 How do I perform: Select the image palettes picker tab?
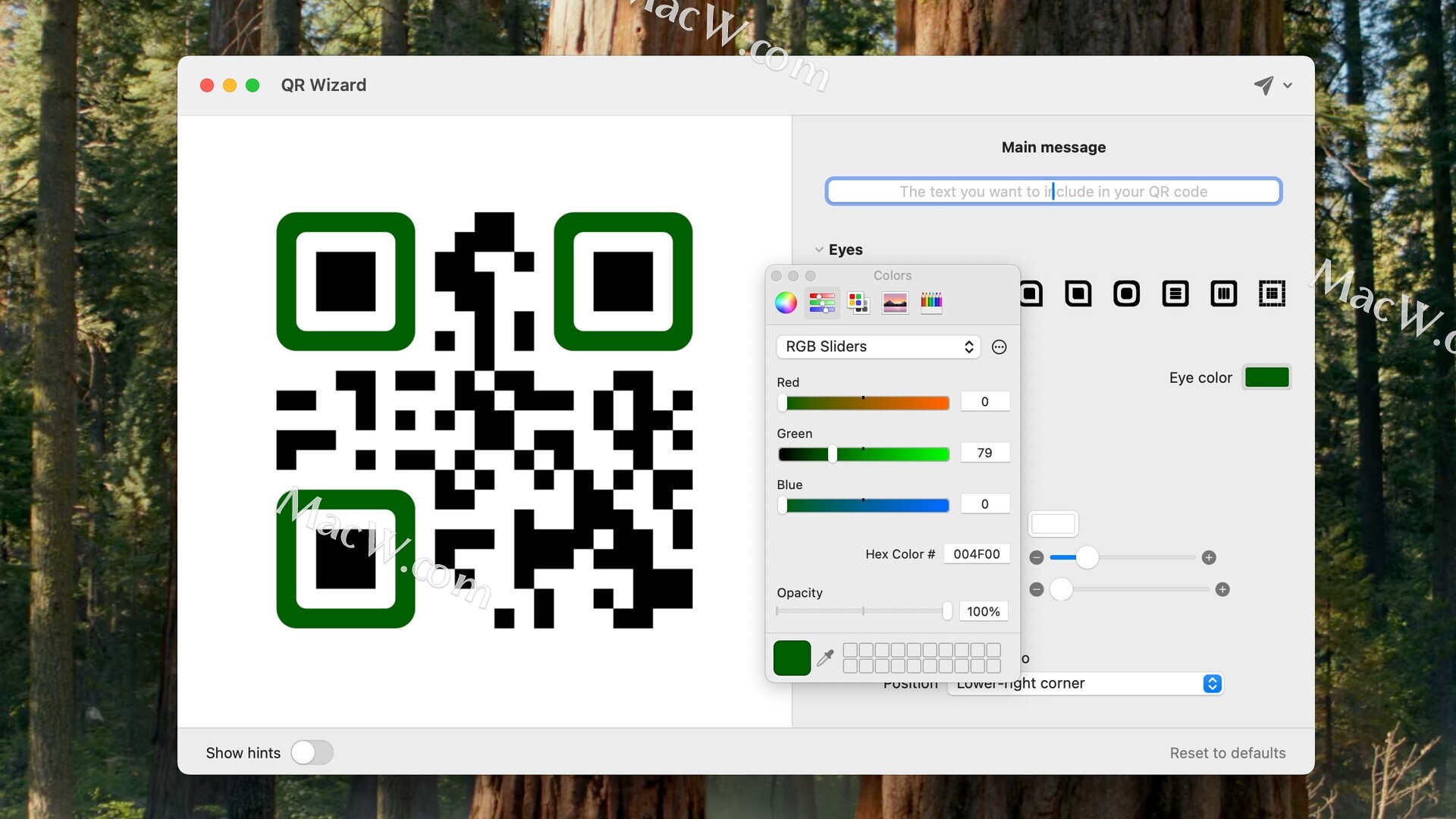point(895,303)
